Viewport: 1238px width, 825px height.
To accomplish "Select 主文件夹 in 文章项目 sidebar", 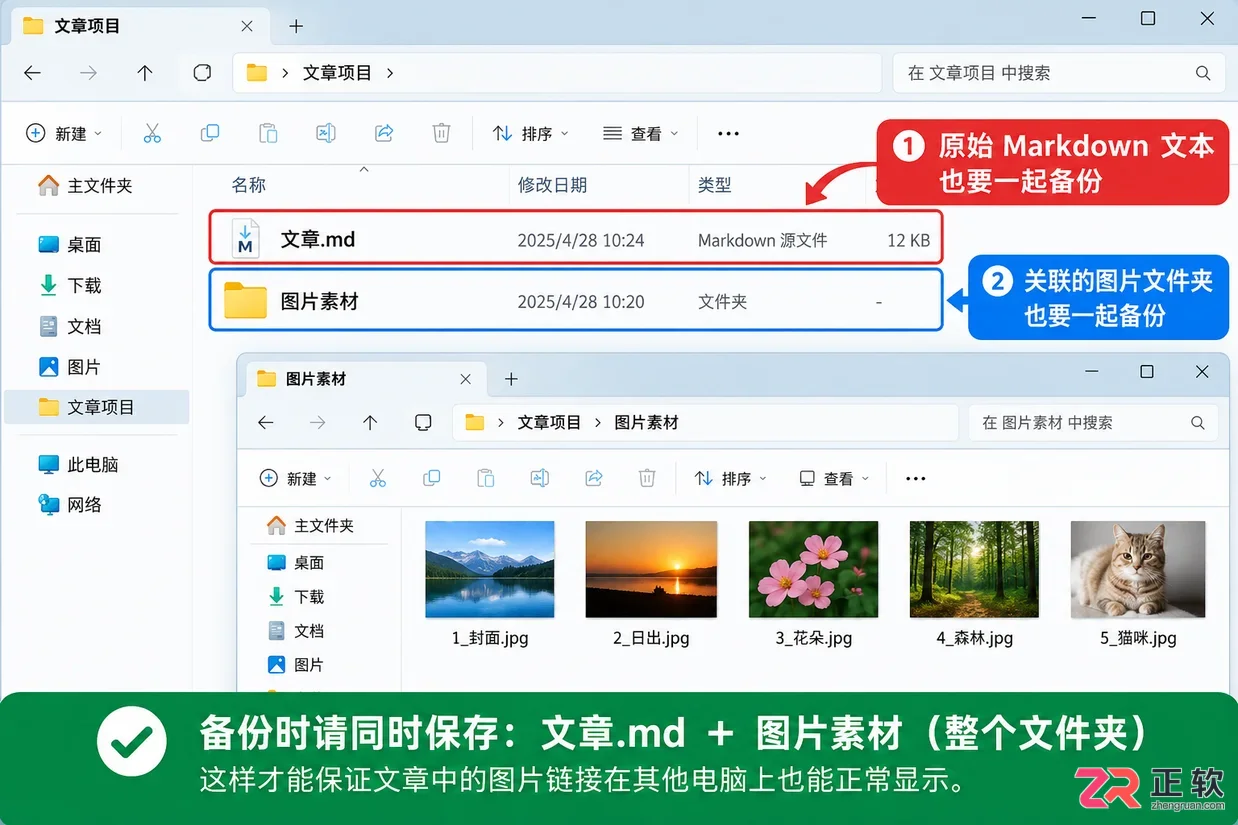I will tap(85, 185).
